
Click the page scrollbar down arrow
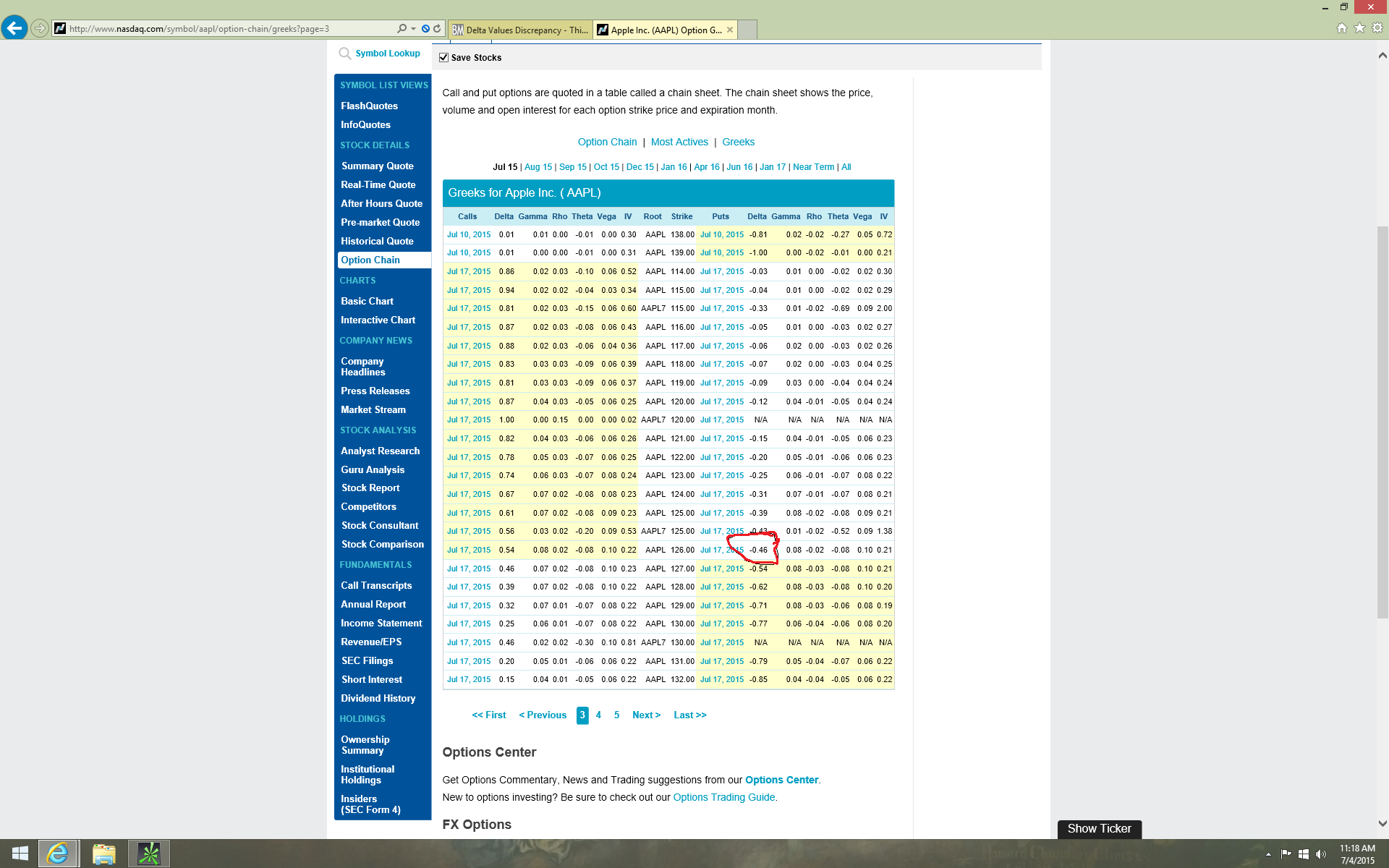[x=1382, y=823]
